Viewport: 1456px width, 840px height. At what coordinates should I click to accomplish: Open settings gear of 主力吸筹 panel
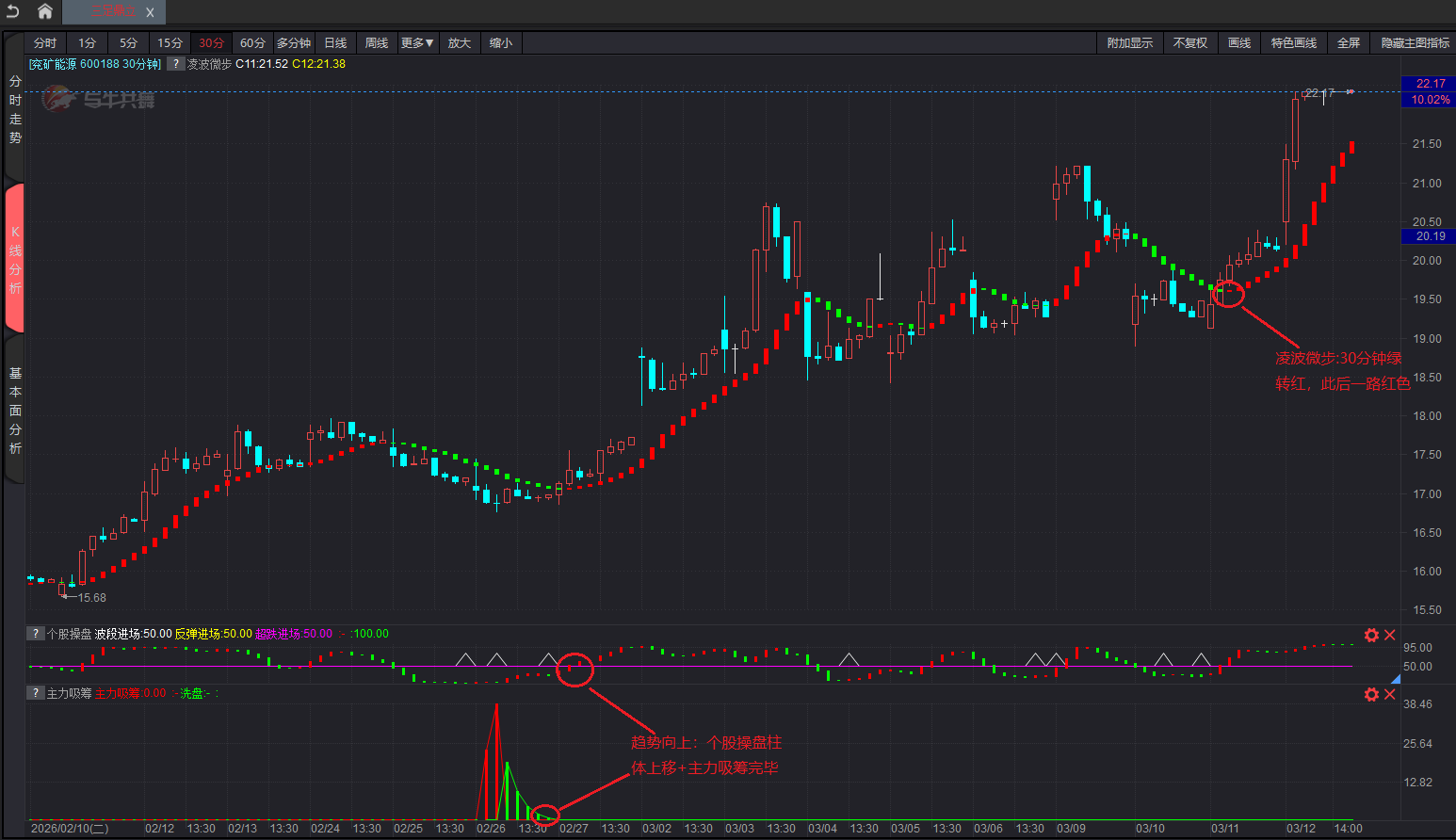click(x=1371, y=694)
